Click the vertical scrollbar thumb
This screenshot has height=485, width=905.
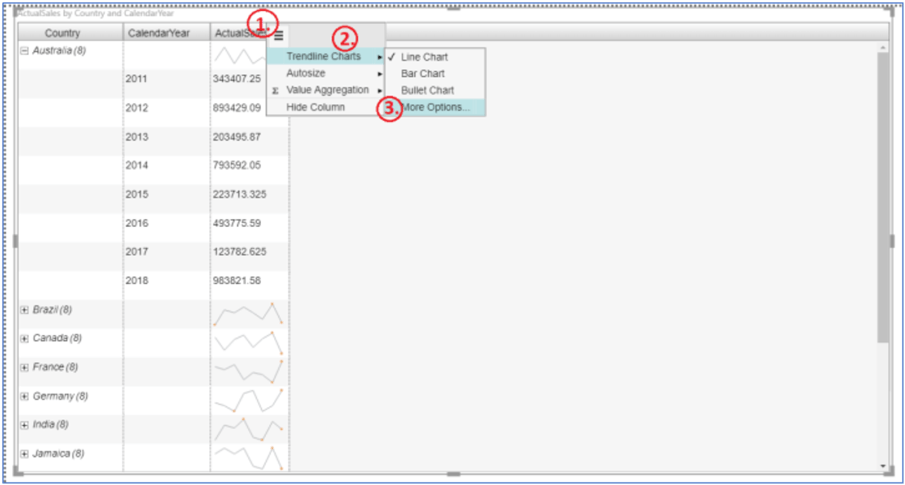pyautogui.click(x=882, y=196)
